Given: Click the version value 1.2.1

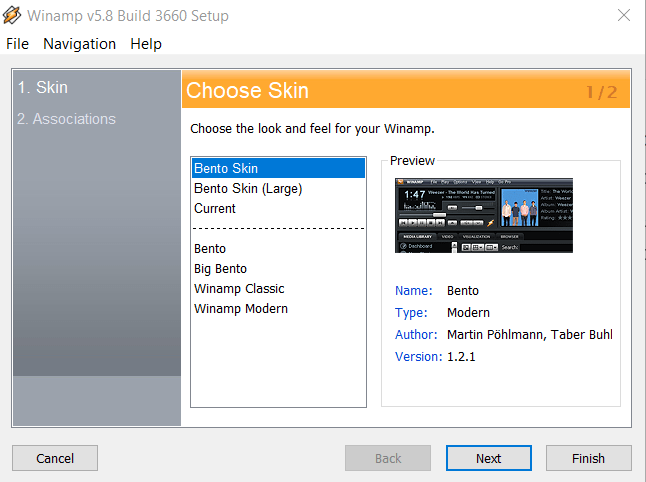Looking at the screenshot, I should [461, 356].
